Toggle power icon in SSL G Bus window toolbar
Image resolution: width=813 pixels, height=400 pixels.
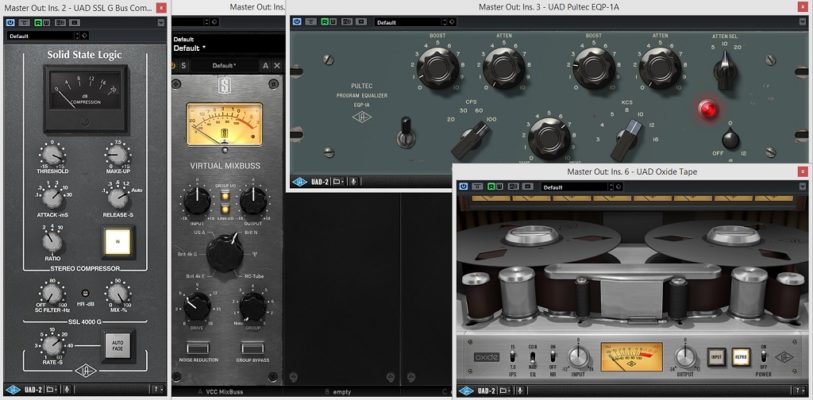(10, 23)
